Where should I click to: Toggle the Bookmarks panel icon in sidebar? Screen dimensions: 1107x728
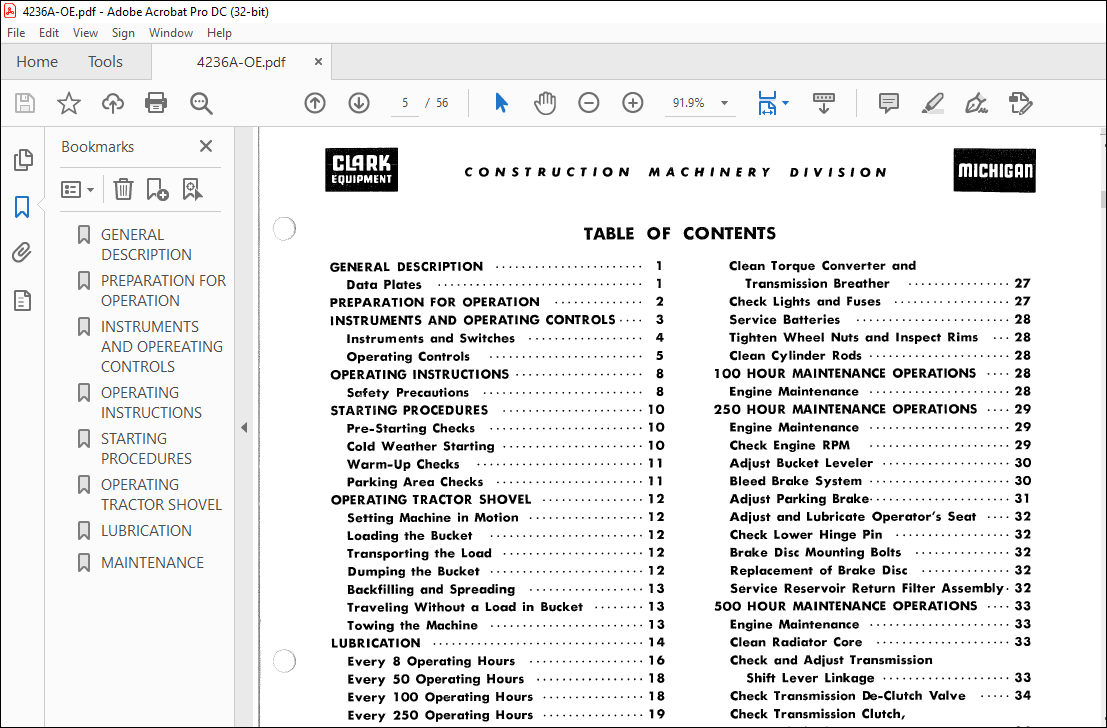tap(22, 208)
